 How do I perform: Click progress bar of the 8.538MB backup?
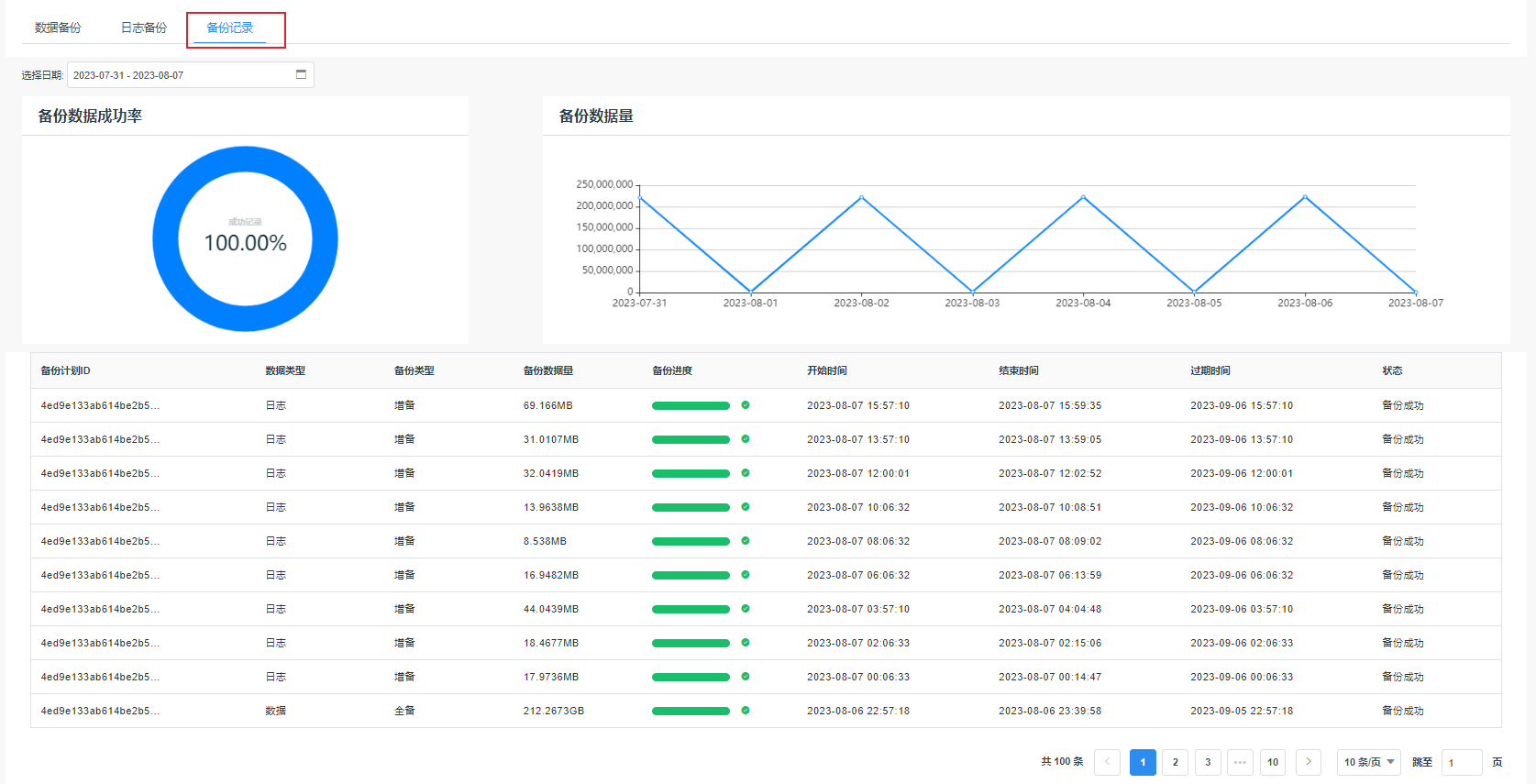coord(691,541)
